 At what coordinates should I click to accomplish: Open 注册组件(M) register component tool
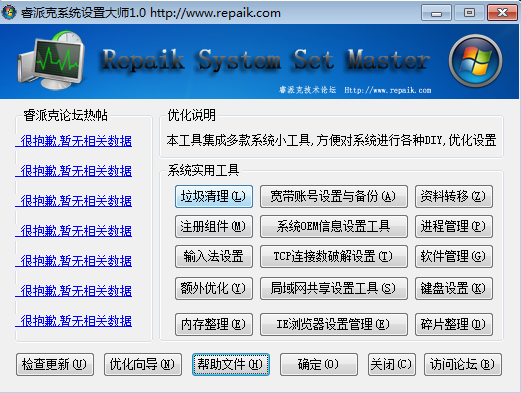click(214, 227)
